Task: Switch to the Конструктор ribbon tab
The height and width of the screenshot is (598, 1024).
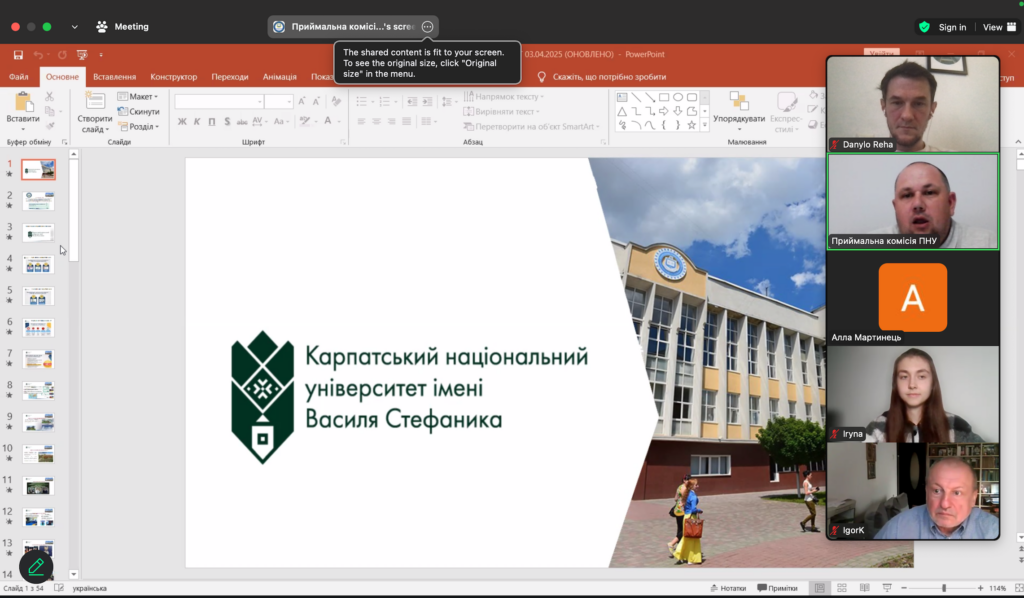Action: pyautogui.click(x=174, y=76)
